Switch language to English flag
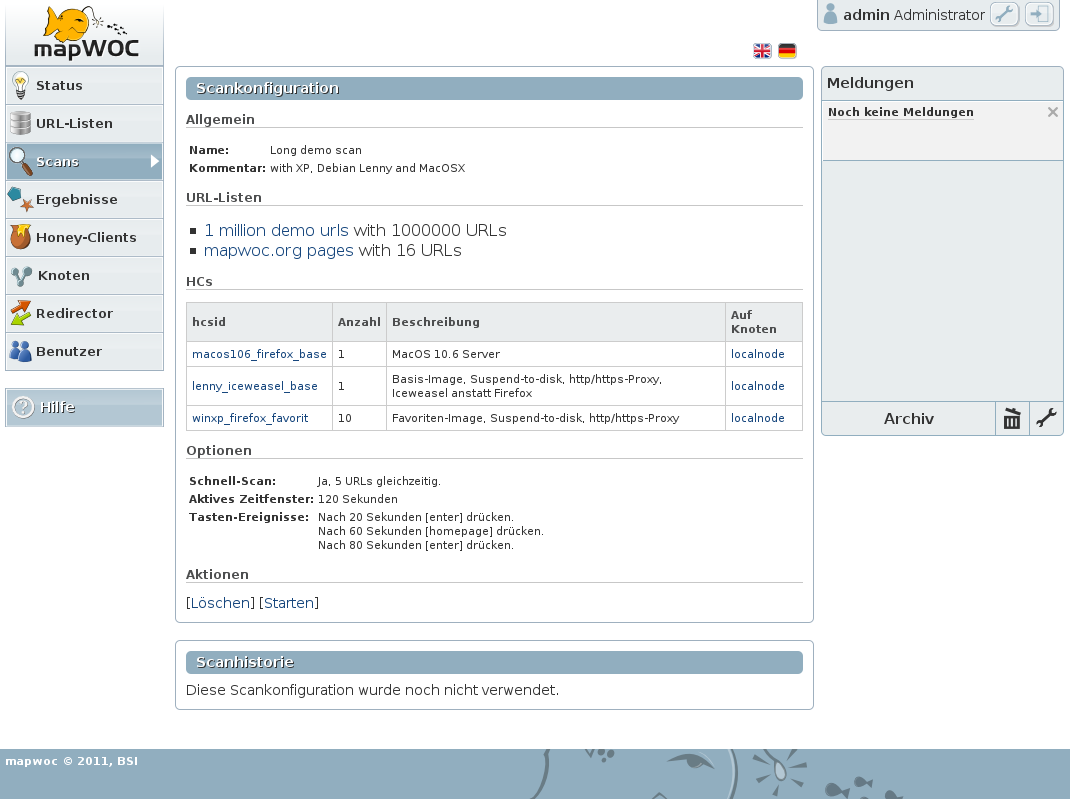The height and width of the screenshot is (799, 1070). click(x=762, y=51)
